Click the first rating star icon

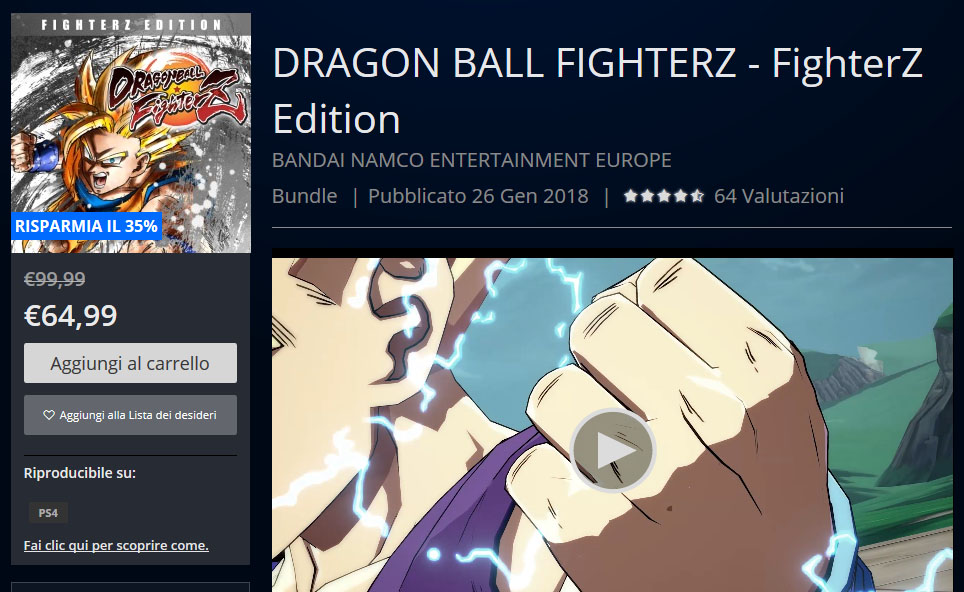point(630,196)
